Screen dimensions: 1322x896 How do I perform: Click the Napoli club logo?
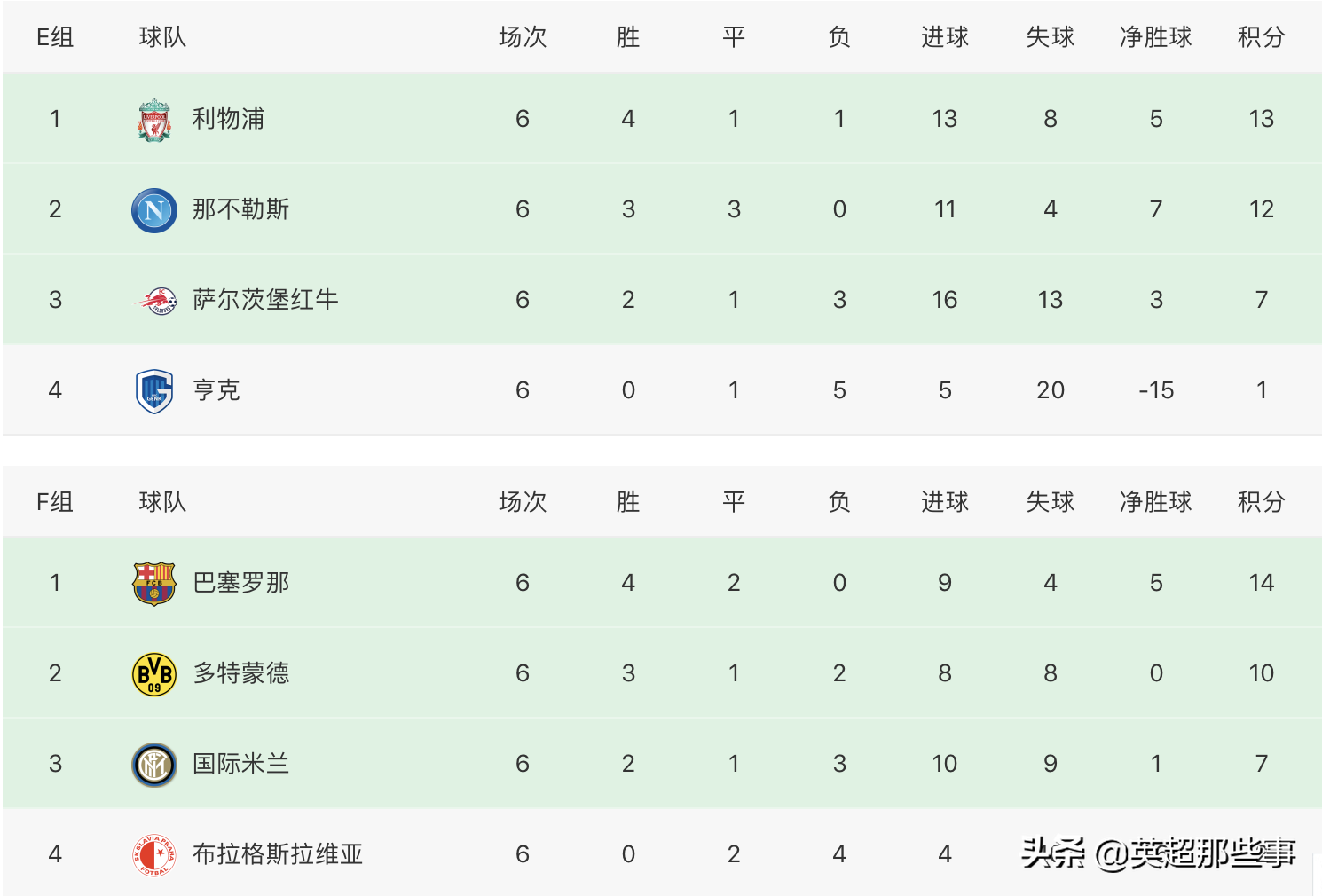tap(154, 210)
